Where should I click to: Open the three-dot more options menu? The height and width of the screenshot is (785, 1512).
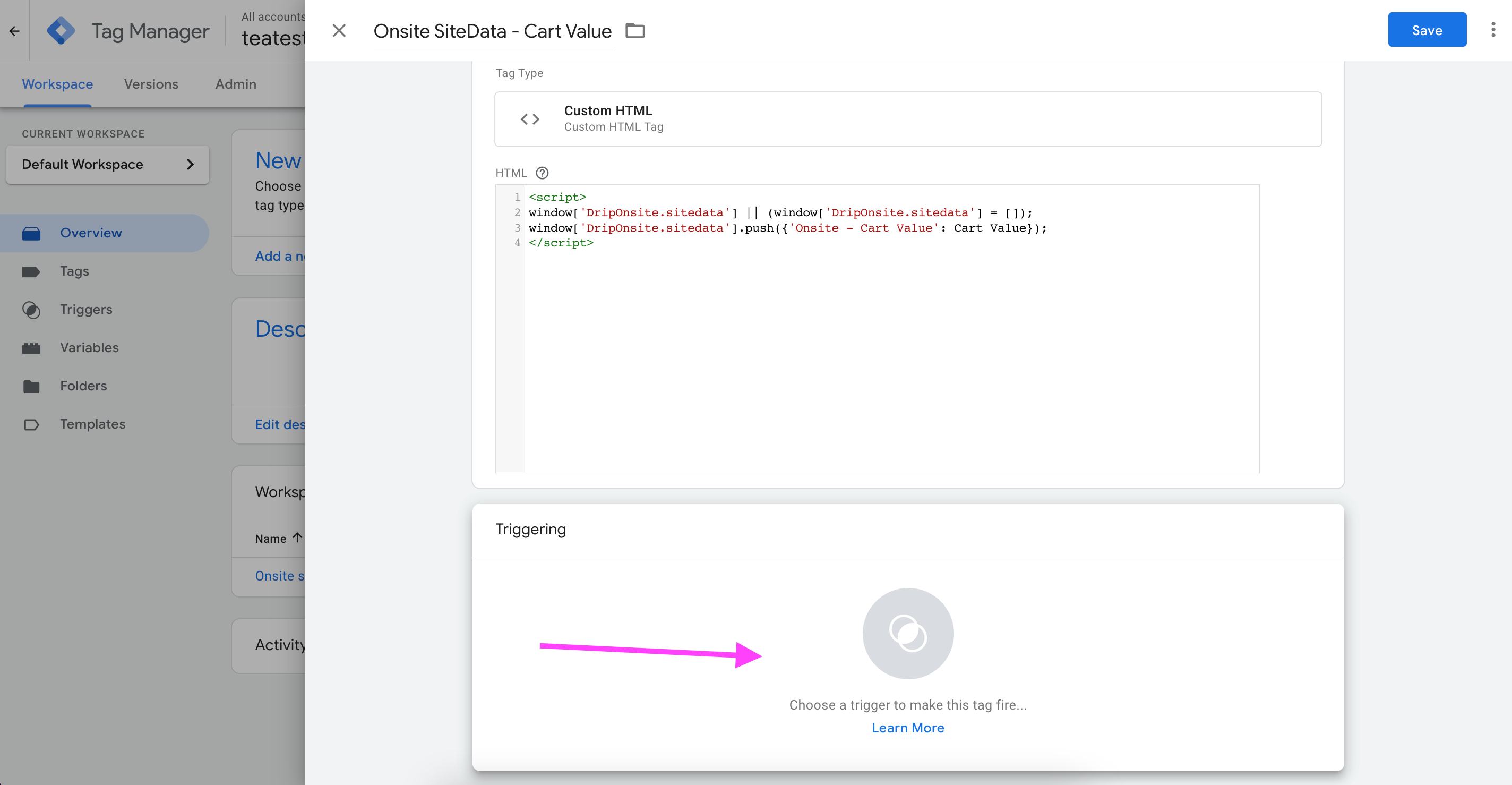tap(1493, 30)
